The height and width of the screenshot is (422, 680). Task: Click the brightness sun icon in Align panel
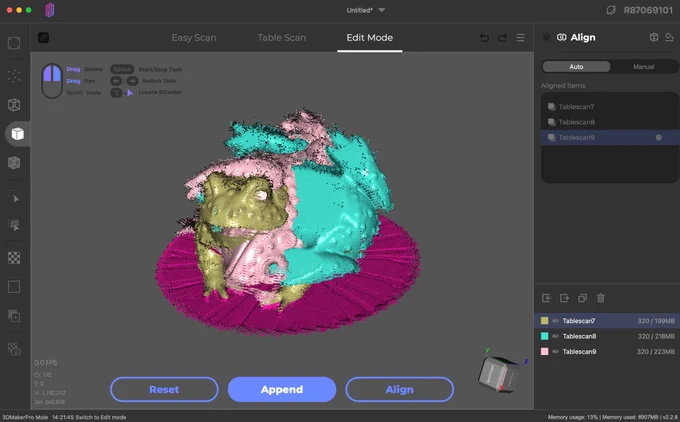pos(546,37)
